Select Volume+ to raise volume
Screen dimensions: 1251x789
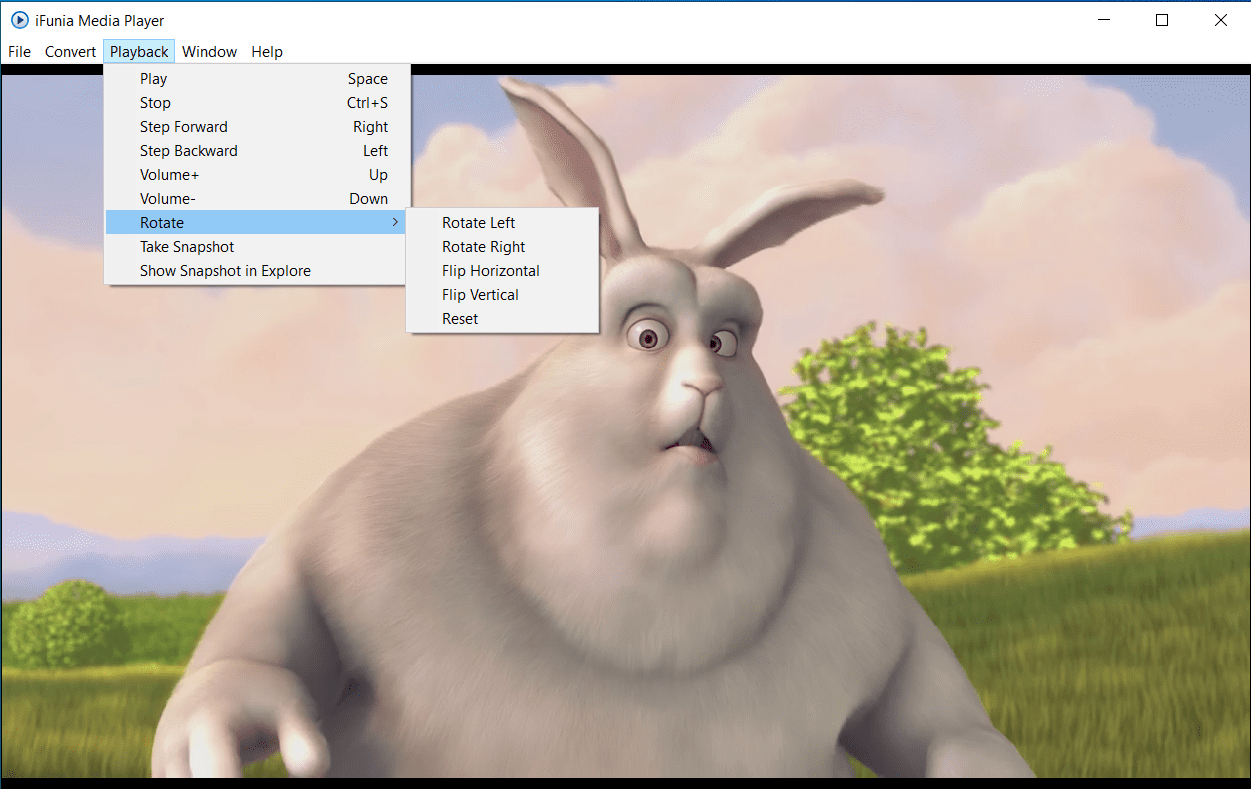coord(255,175)
